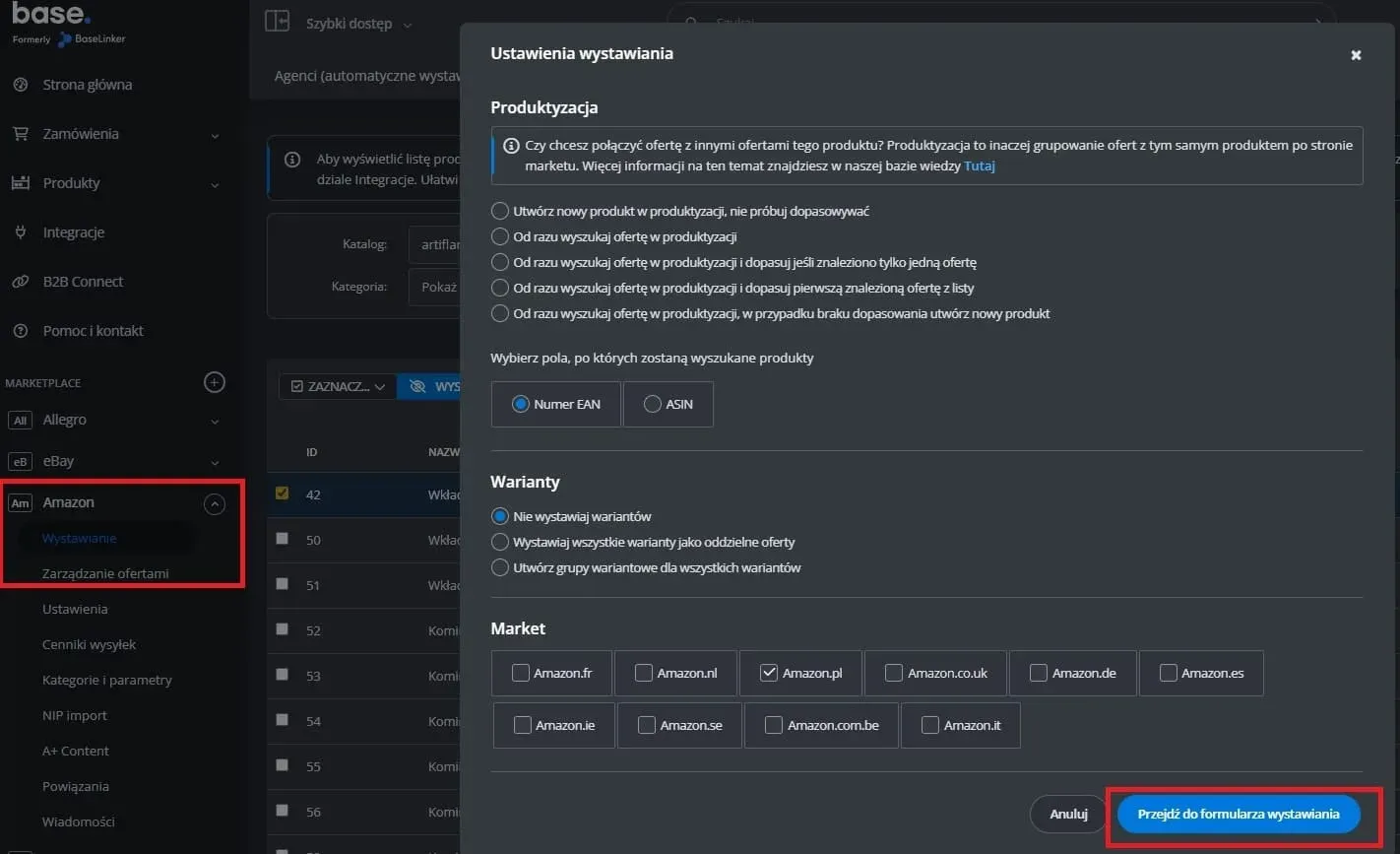Choose 'dopasuj jeśli znaleziono tylko jedną ofertę' option
Screen dimensions: 1400x854
click(x=500, y=262)
